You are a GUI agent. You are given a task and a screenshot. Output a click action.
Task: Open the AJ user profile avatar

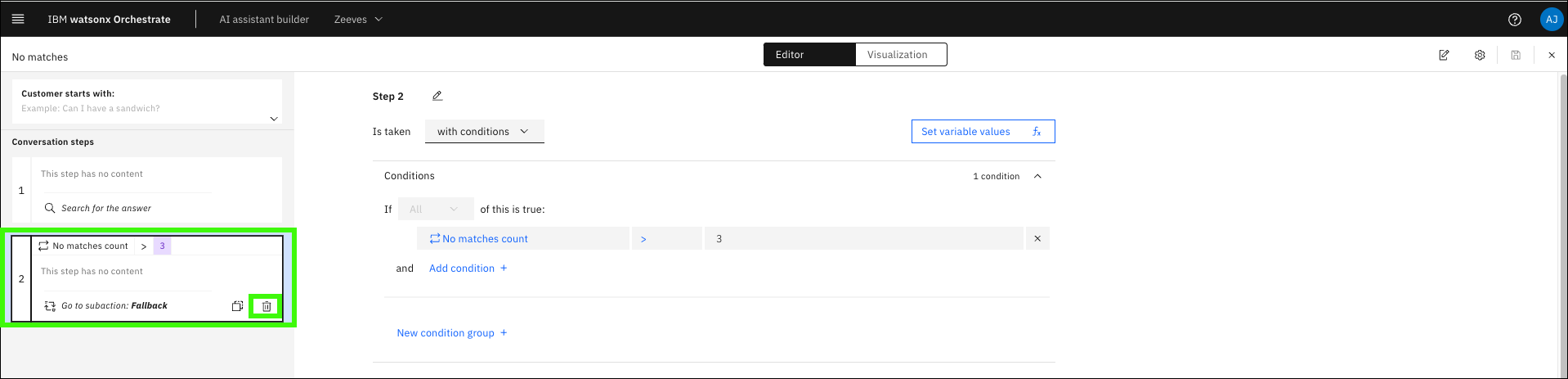click(x=1551, y=20)
